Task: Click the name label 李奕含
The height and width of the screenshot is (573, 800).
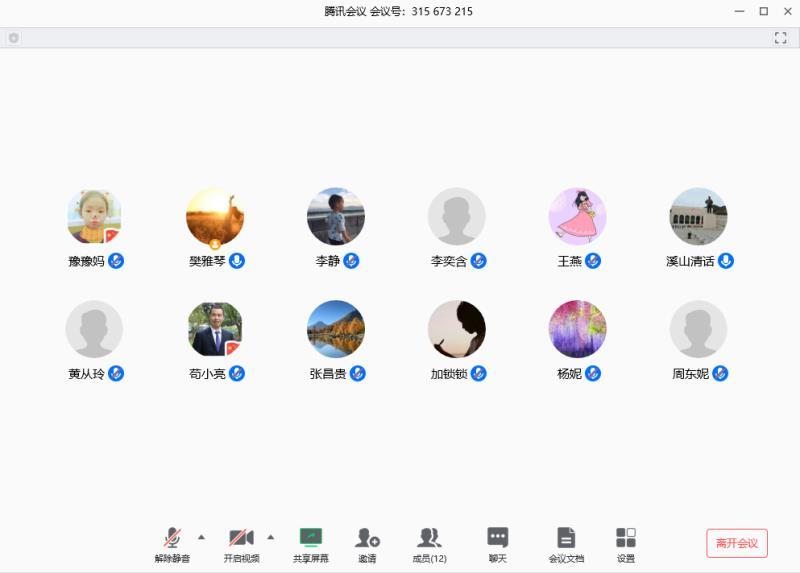Action: coord(448,261)
